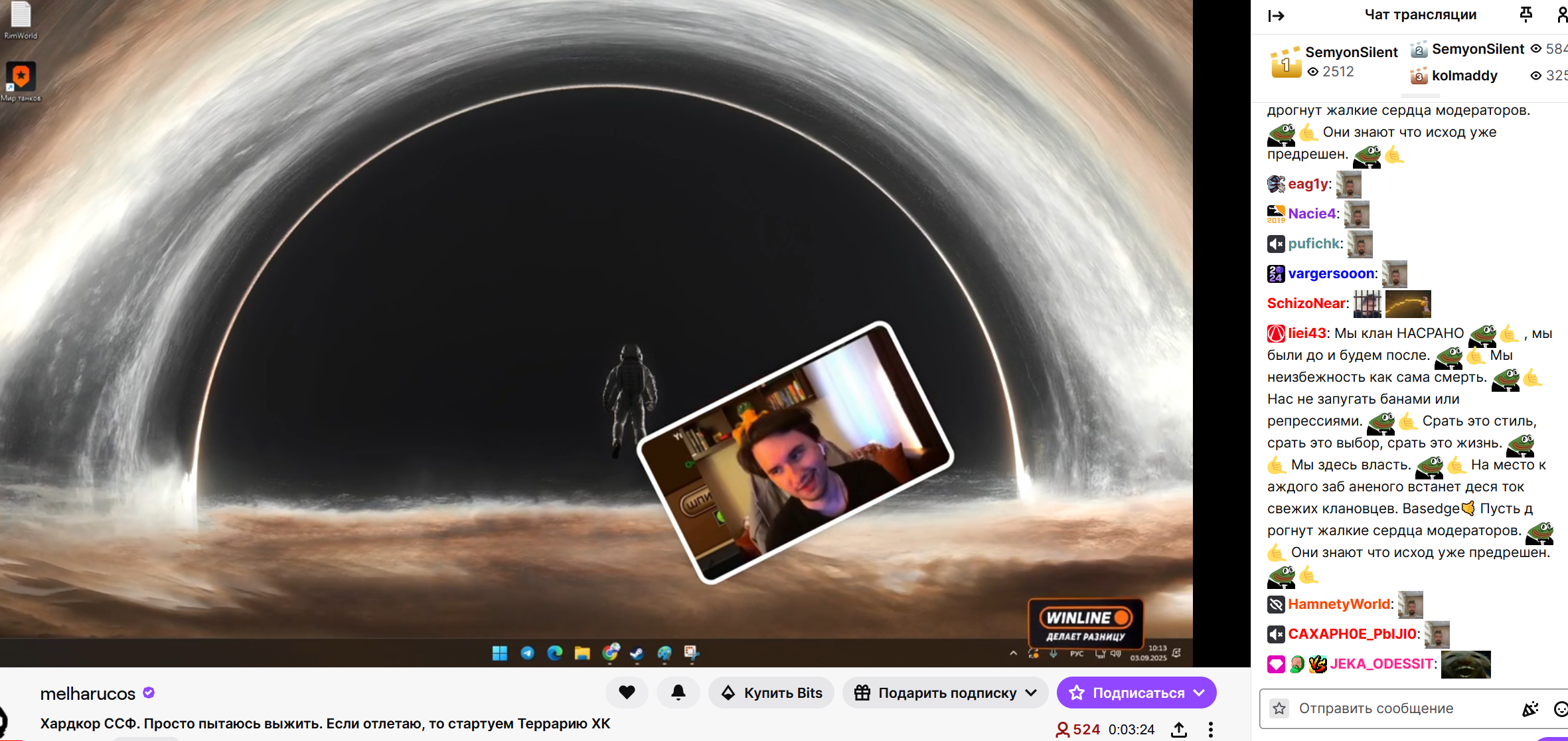Open the pinned messages icon in chat header
The width and height of the screenshot is (1568, 741).
pyautogui.click(x=1526, y=15)
